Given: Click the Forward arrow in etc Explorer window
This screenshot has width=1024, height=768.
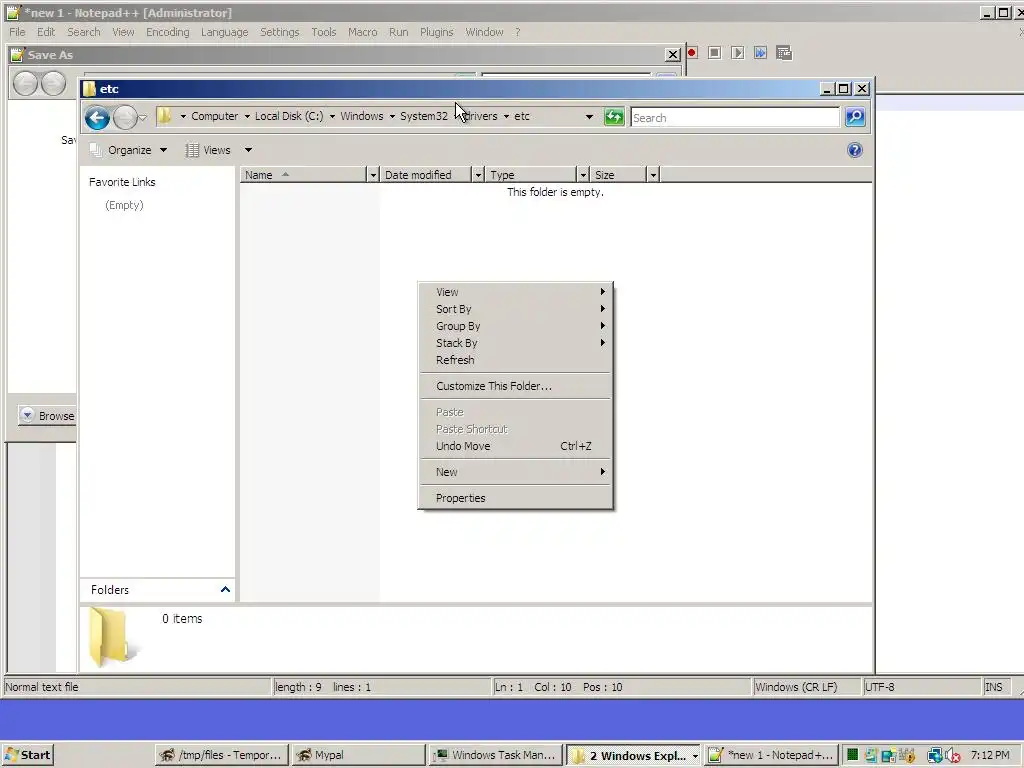Looking at the screenshot, I should tap(125, 118).
